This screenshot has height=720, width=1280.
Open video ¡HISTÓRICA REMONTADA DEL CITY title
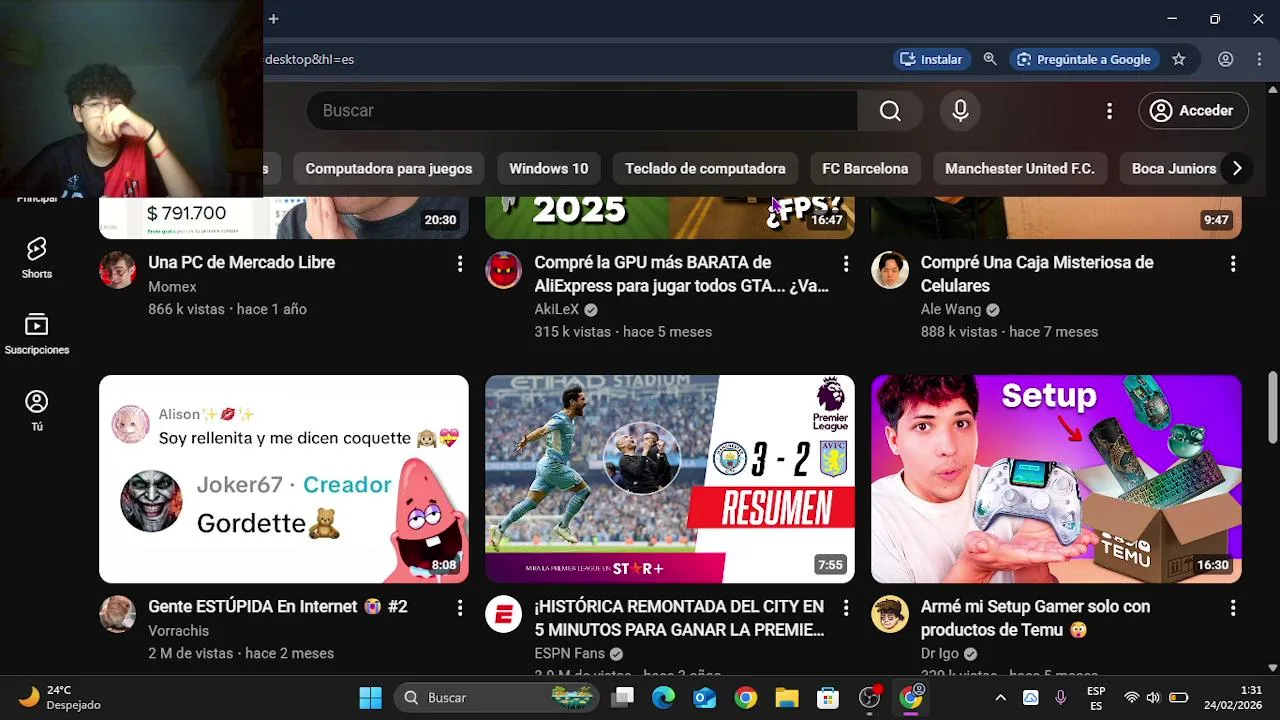679,618
